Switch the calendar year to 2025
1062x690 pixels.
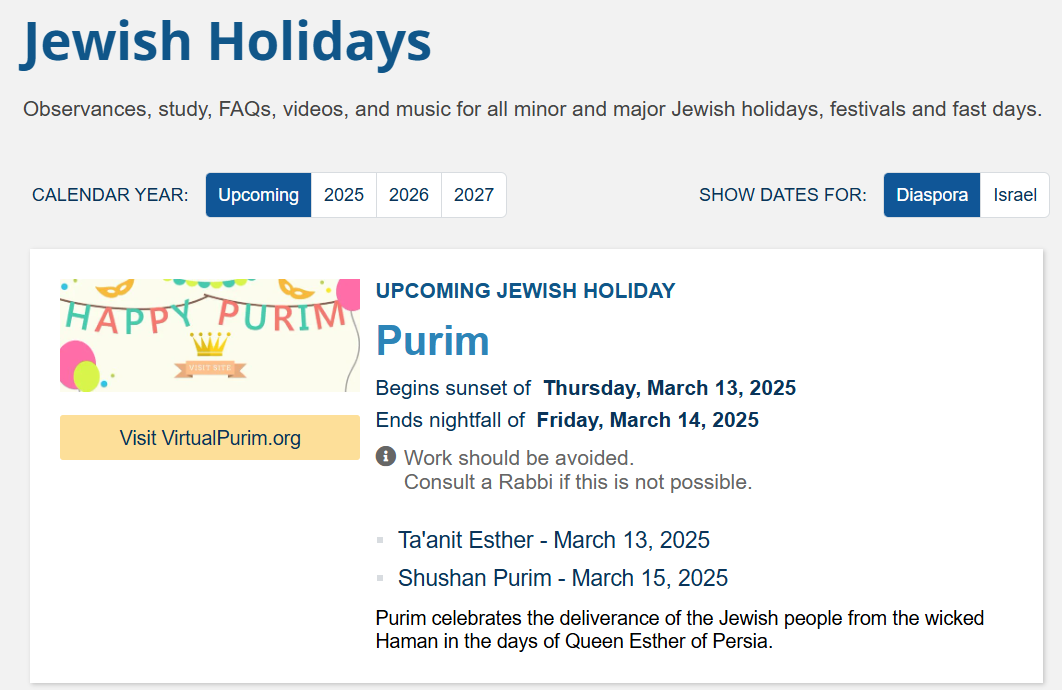(x=343, y=195)
